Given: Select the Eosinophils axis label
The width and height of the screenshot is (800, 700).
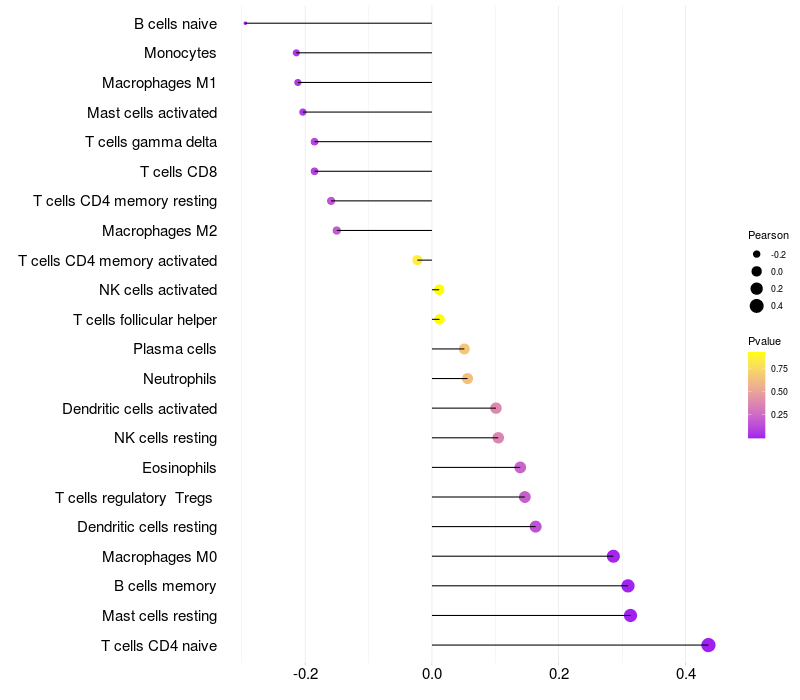Looking at the screenshot, I should click(179, 468).
